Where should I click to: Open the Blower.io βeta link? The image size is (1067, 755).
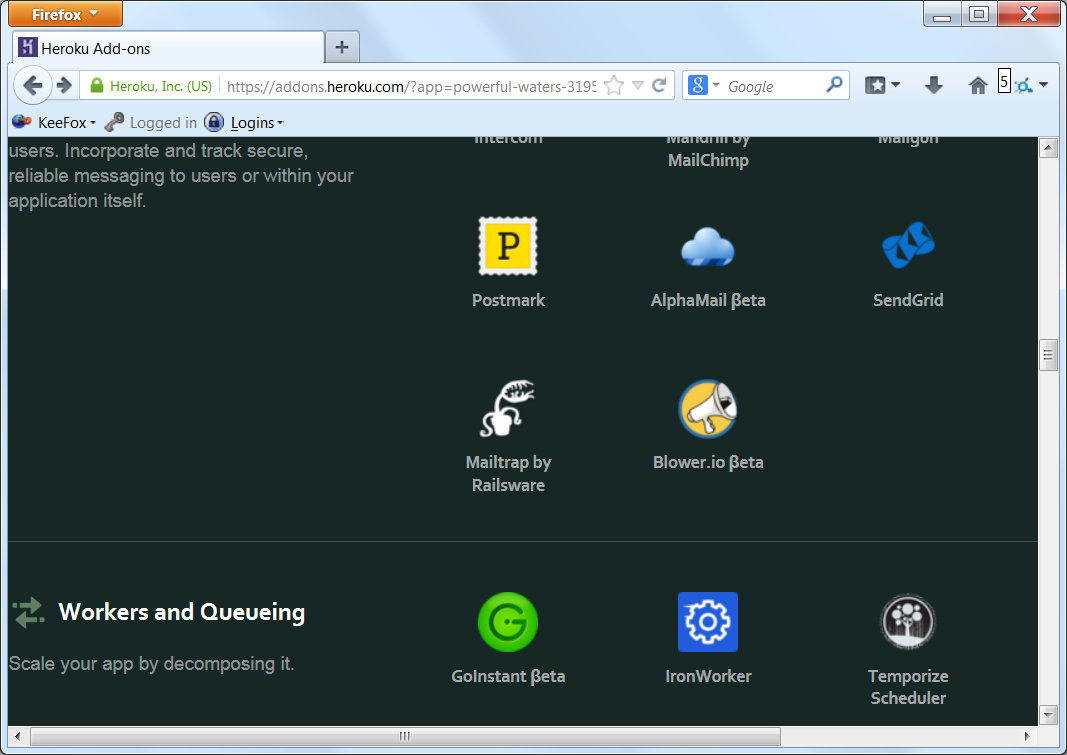tap(708, 462)
